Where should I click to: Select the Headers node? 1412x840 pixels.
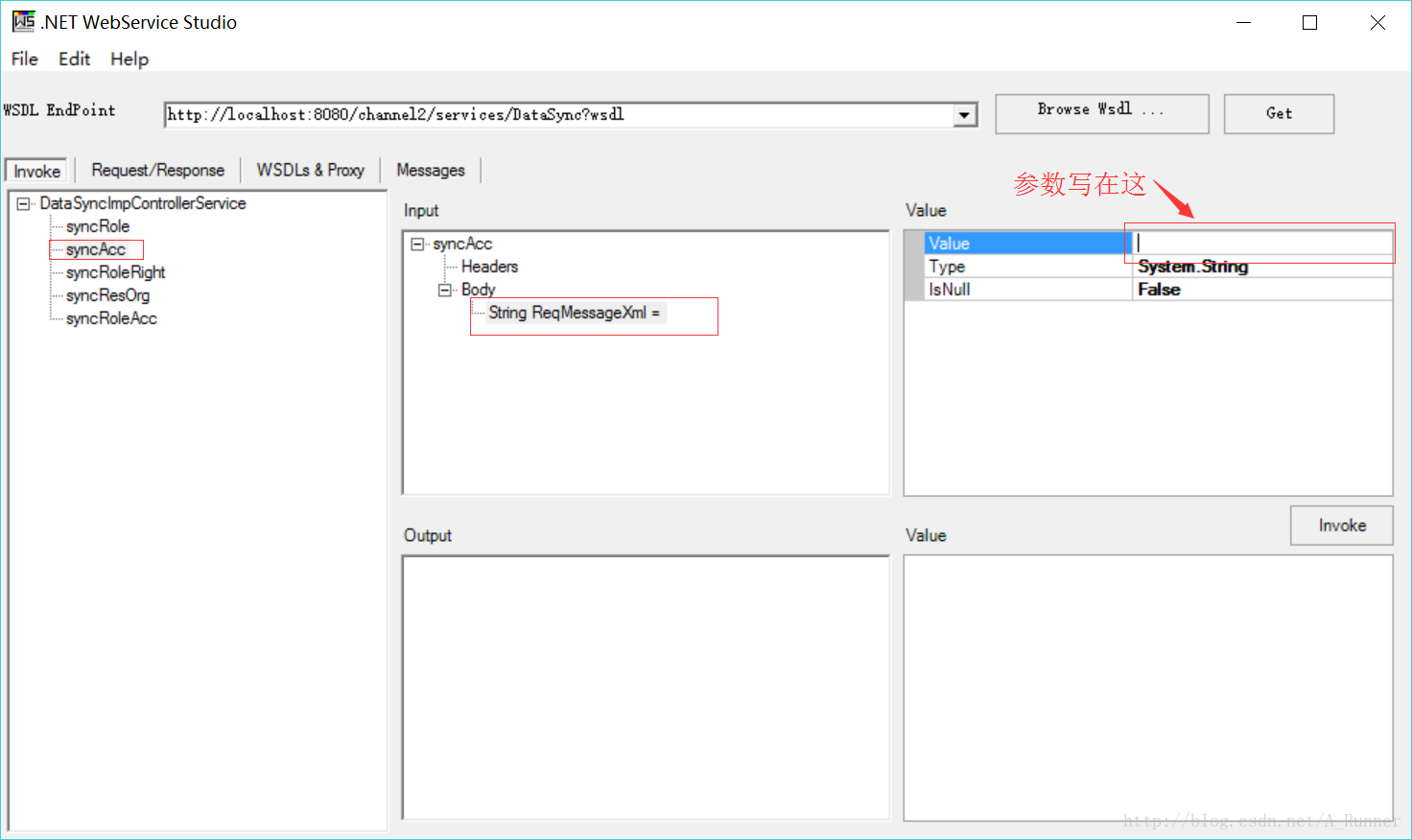click(x=489, y=267)
